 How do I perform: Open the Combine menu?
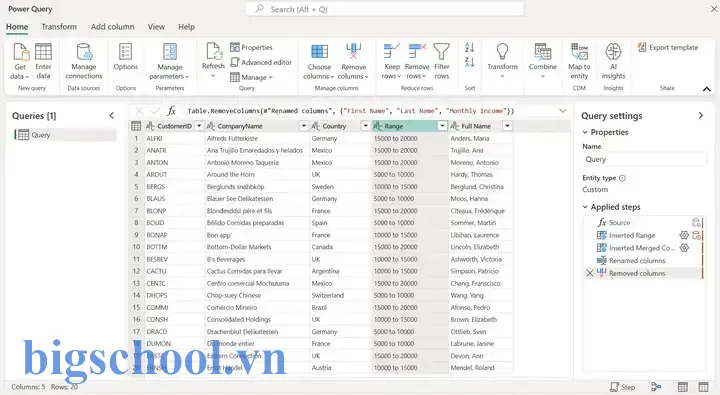click(x=542, y=61)
